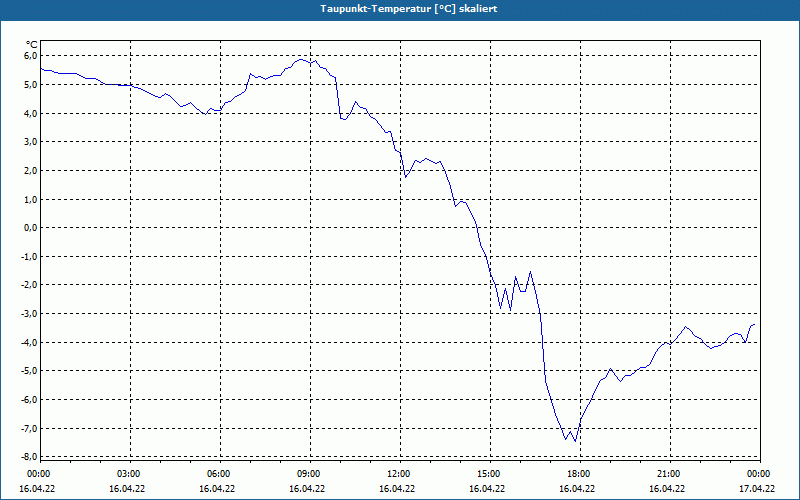Click the '18:00' time label
This screenshot has width=800, height=500.
pos(577,474)
